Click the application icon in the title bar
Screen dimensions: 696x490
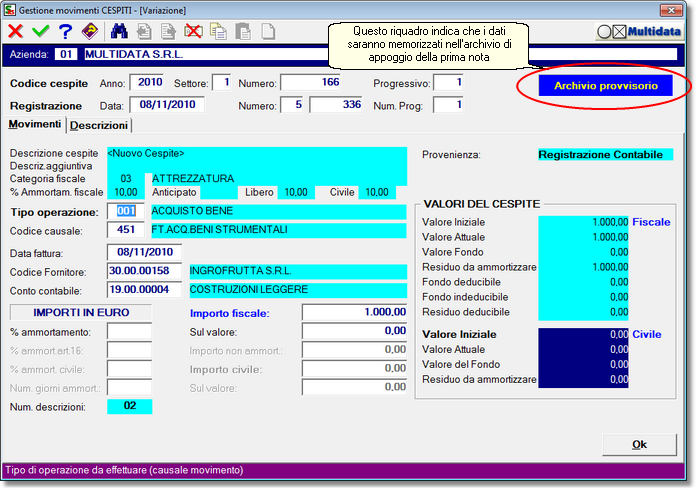tap(9, 10)
